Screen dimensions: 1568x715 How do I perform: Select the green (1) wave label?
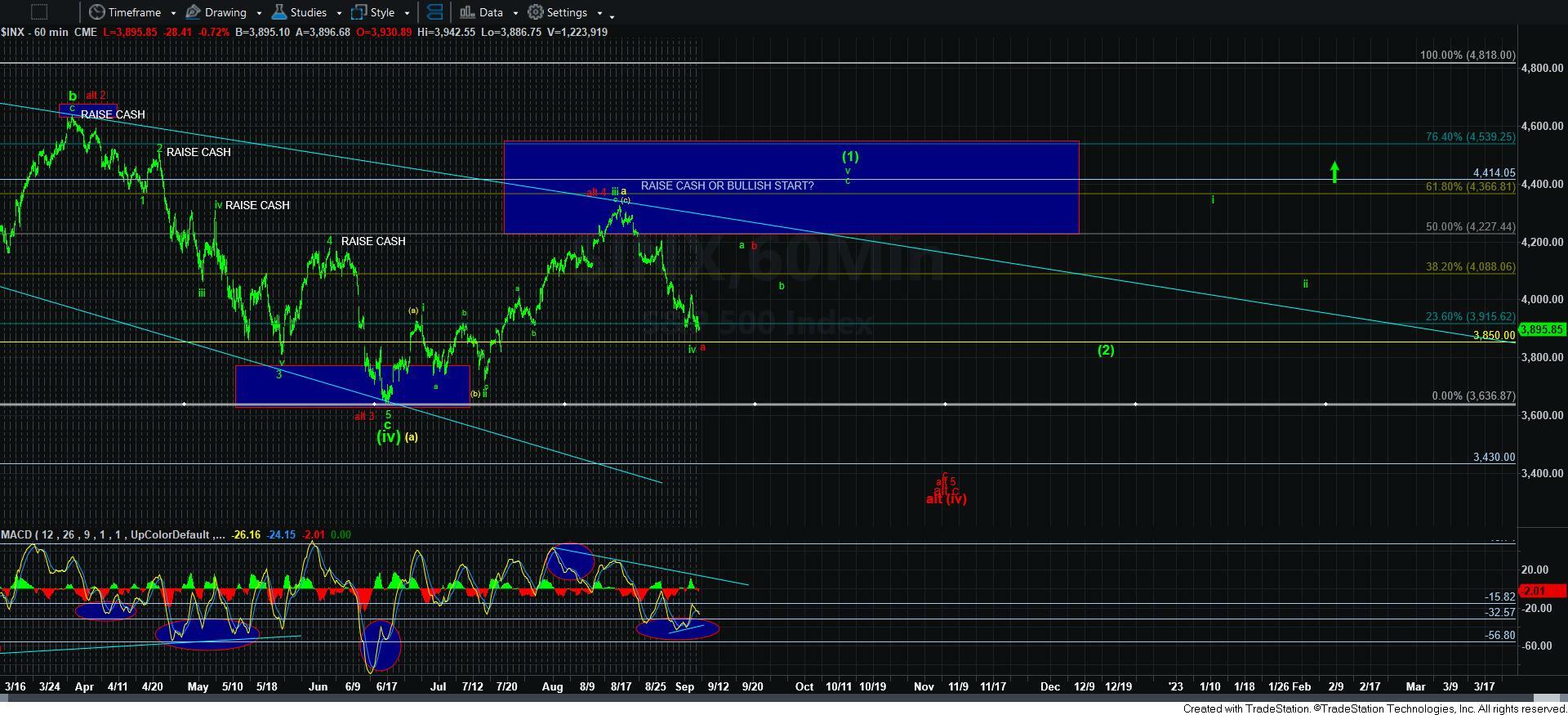point(850,156)
